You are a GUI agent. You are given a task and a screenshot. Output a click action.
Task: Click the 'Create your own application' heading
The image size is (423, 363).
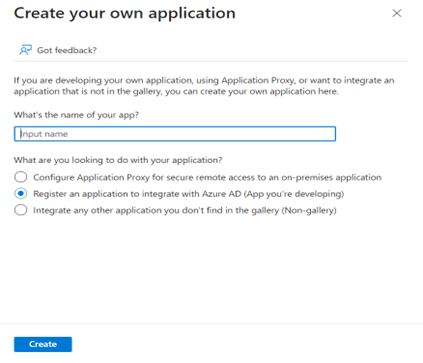point(125,14)
